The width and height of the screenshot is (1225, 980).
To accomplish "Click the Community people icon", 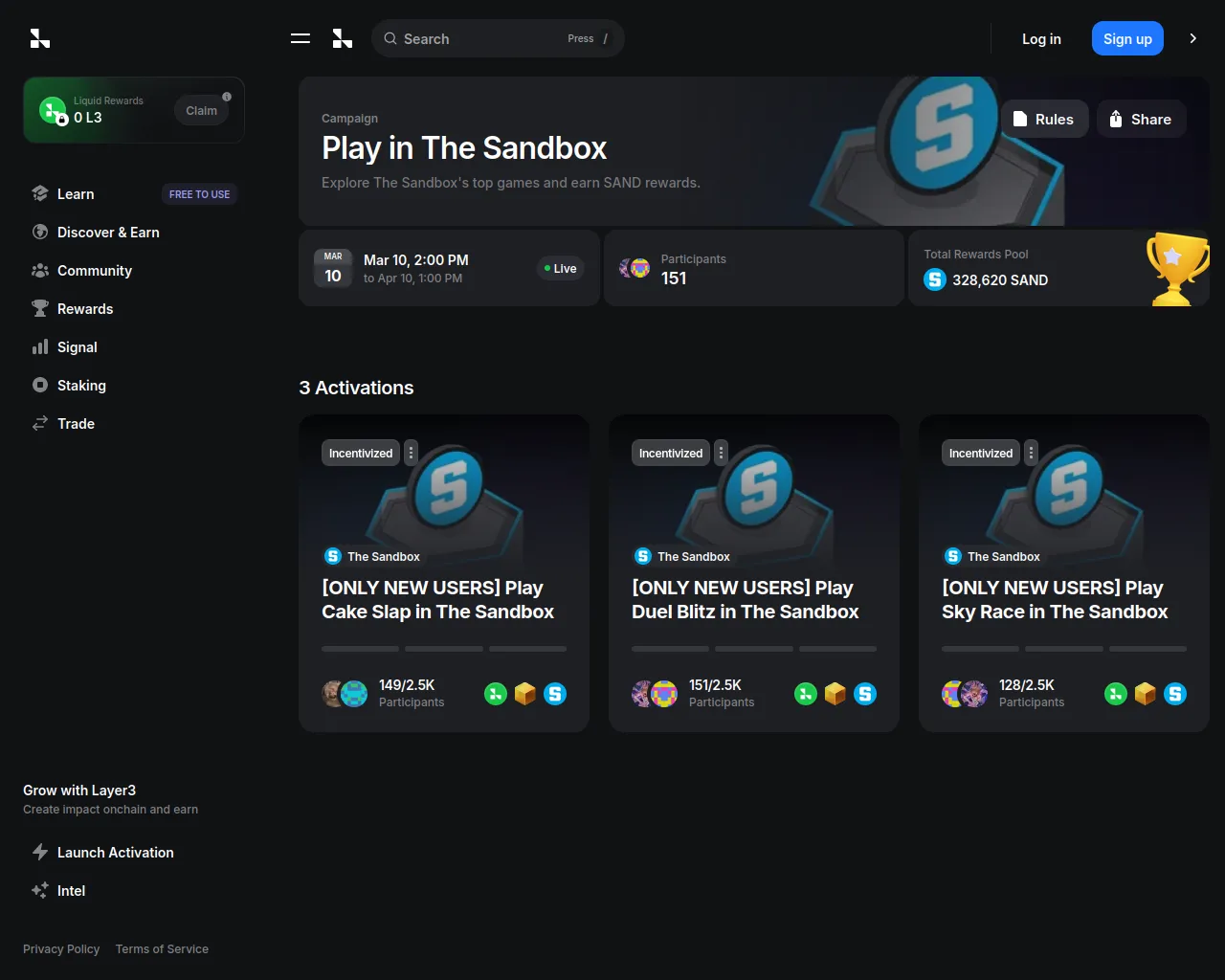I will 40,270.
